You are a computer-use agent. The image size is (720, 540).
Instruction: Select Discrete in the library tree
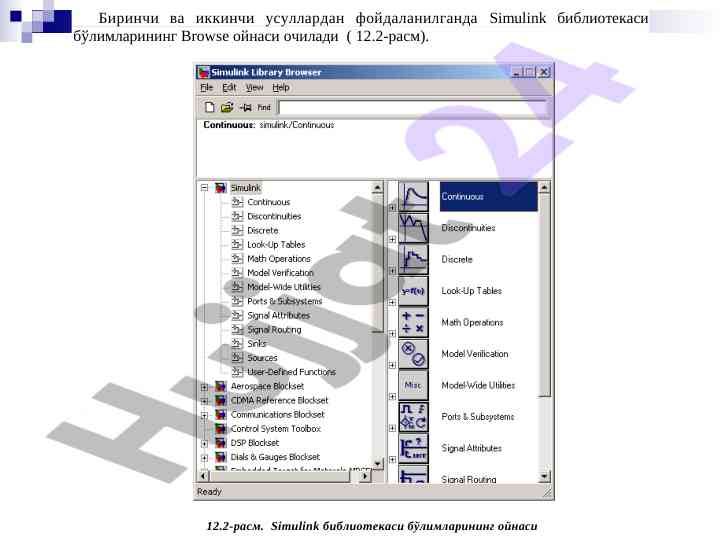point(263,231)
